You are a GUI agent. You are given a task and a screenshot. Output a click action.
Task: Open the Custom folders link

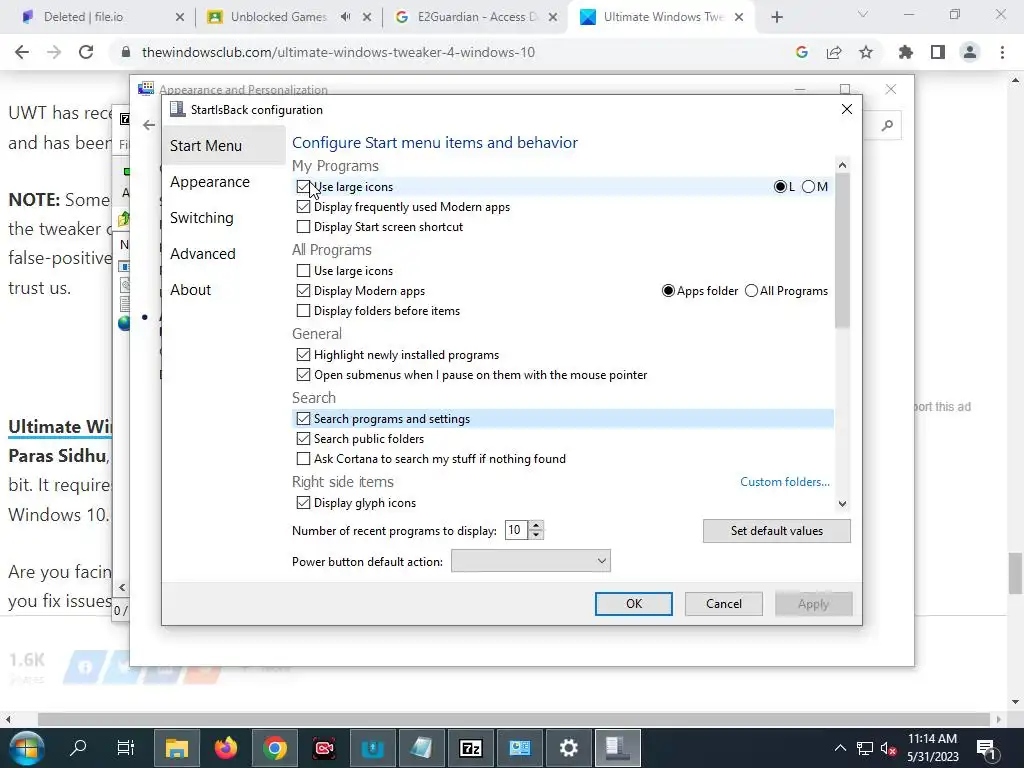(x=784, y=482)
